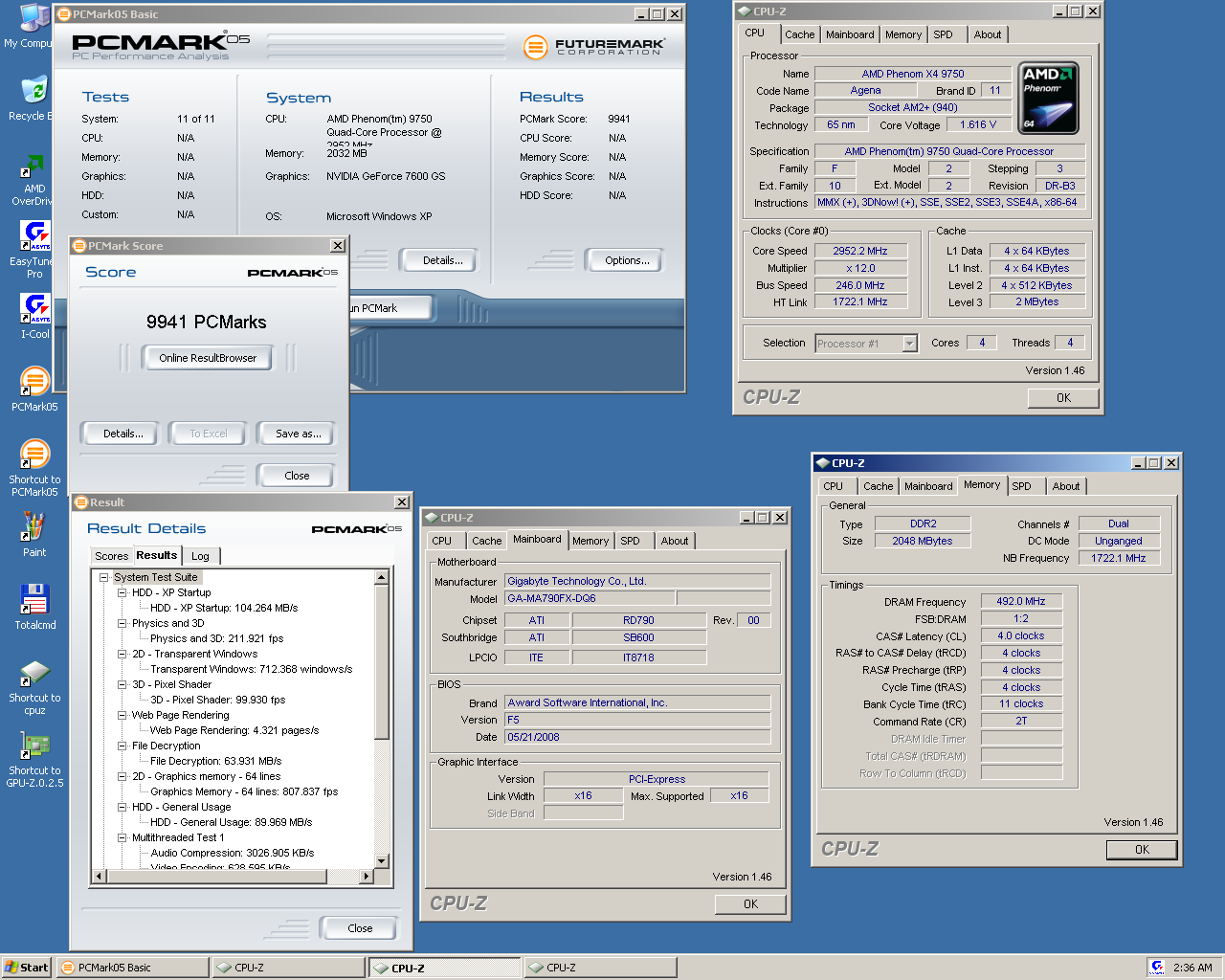
Task: Open SPD tab in top CPU-Z window
Action: coord(944,34)
